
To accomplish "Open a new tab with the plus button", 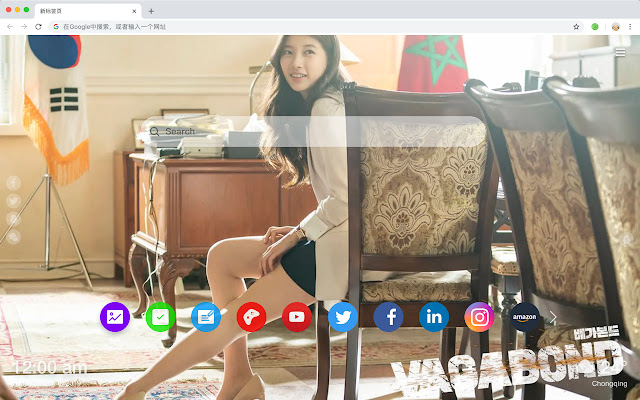I will pos(151,11).
